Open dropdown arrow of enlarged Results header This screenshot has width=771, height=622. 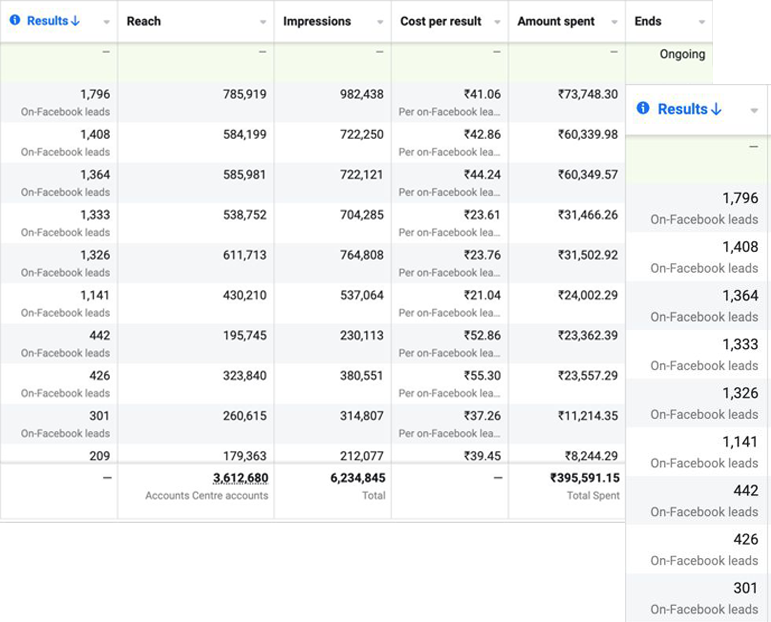pyautogui.click(x=754, y=110)
